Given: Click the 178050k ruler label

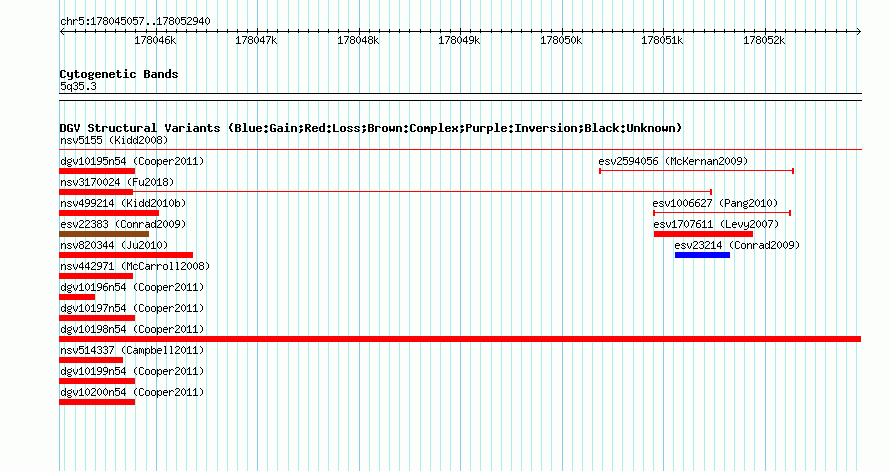Looking at the screenshot, I should (561, 41).
